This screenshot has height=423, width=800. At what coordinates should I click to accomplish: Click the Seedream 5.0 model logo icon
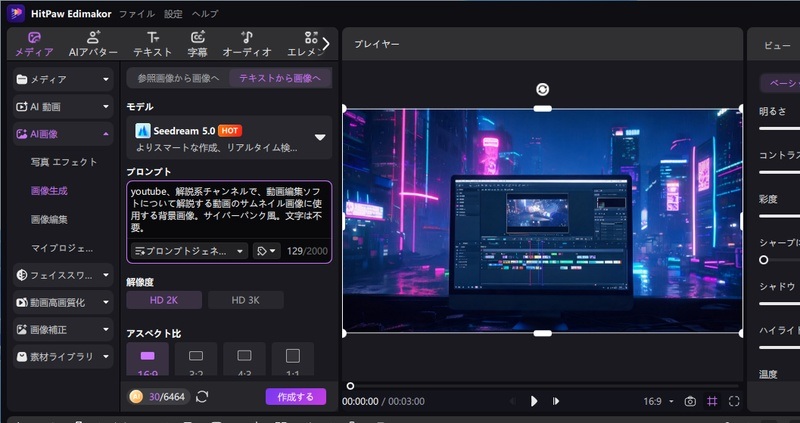click(x=142, y=131)
